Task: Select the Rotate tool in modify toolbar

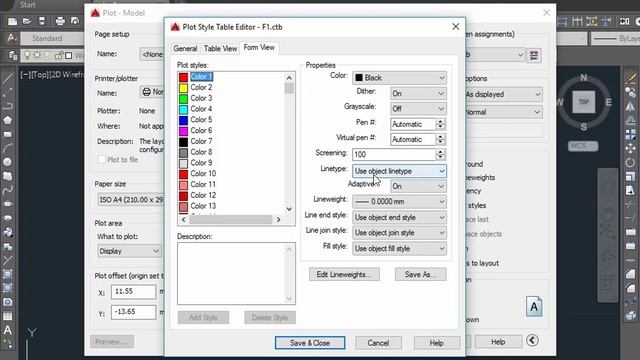Action: pos(630,162)
